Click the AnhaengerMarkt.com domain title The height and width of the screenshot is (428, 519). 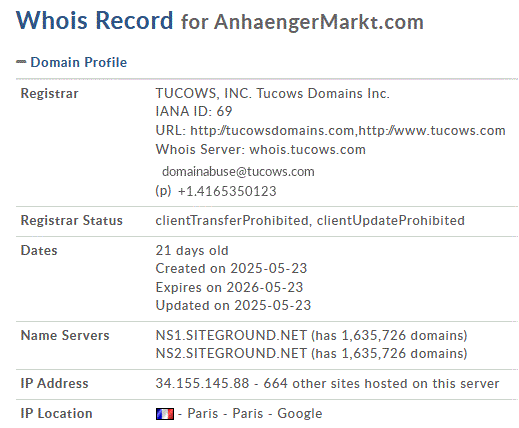click(319, 22)
